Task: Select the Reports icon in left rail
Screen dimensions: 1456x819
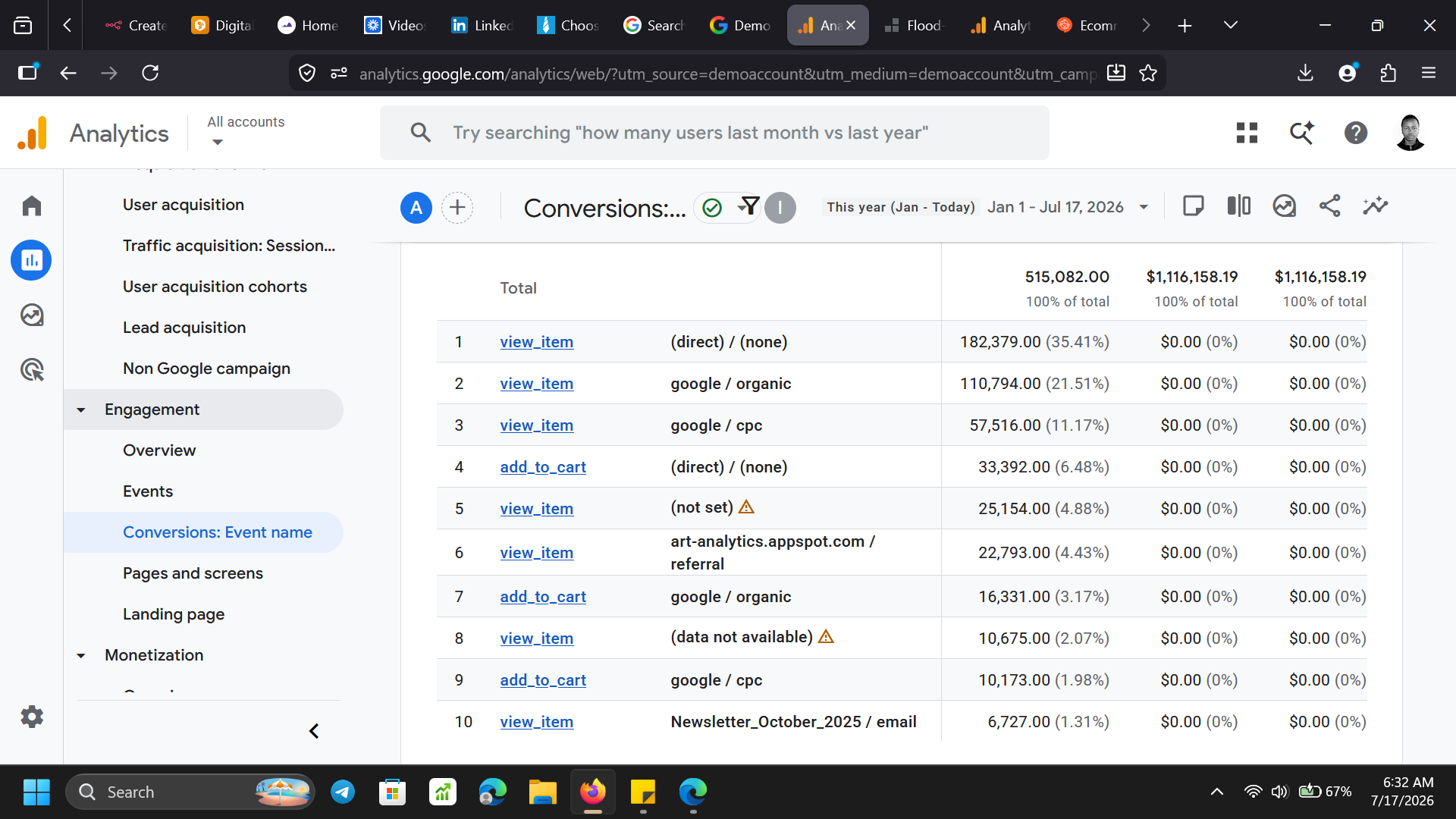Action: click(31, 260)
